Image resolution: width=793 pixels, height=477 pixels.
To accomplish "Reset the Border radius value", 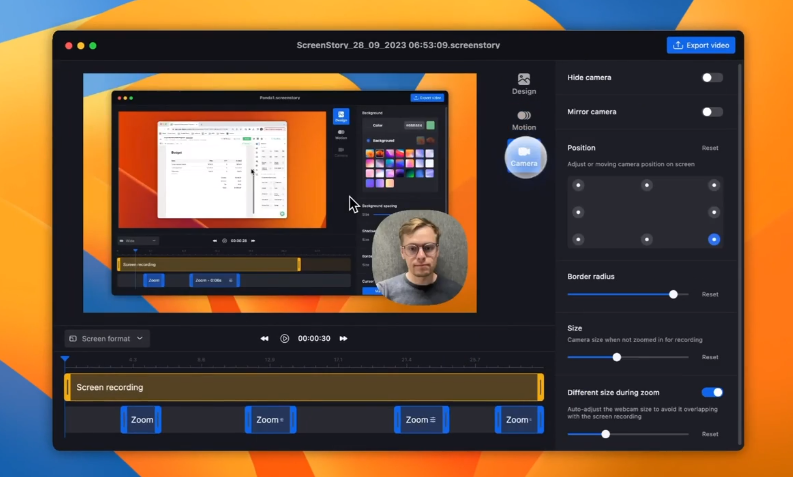I will click(710, 294).
